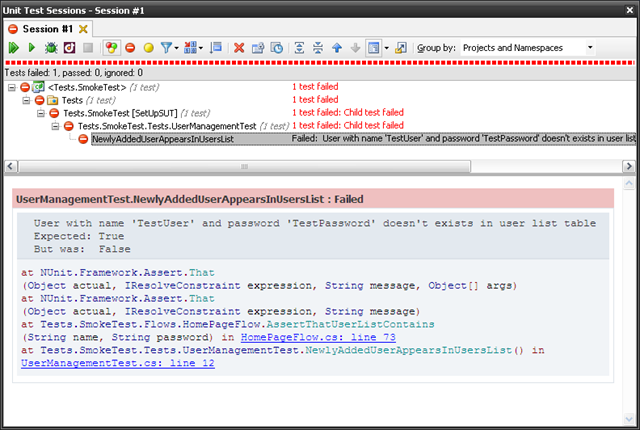This screenshot has height=430, width=640.
Task: Collapse the <Tests.SmokeTest> root node
Action: pyautogui.click(x=12, y=87)
